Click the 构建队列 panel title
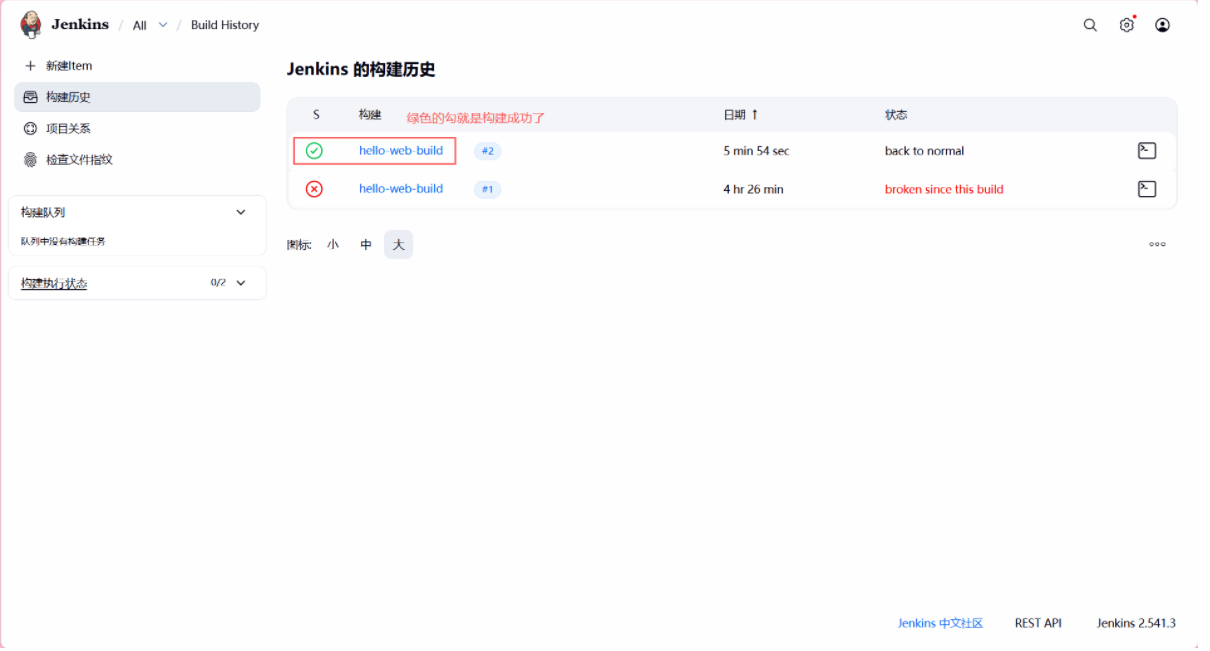 tap(43, 212)
